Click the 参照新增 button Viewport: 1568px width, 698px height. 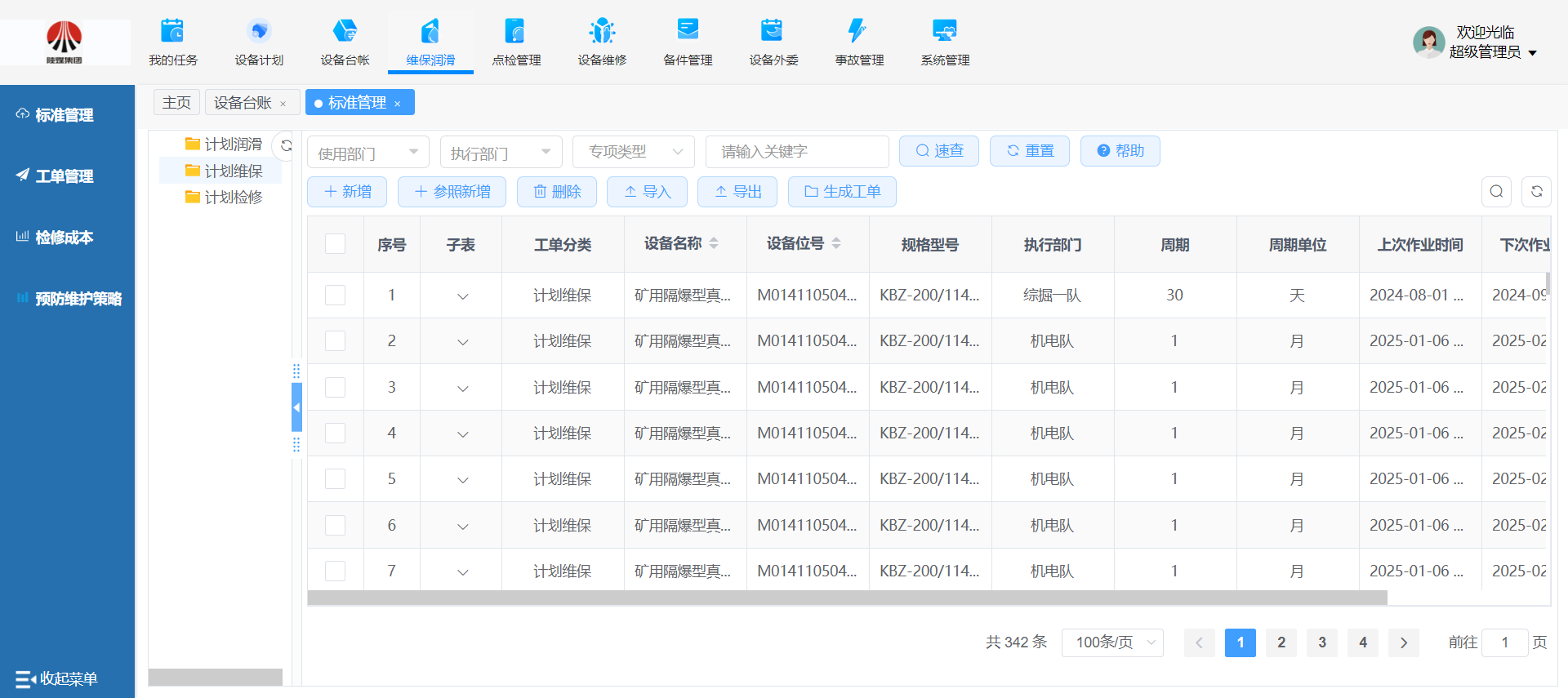[452, 192]
